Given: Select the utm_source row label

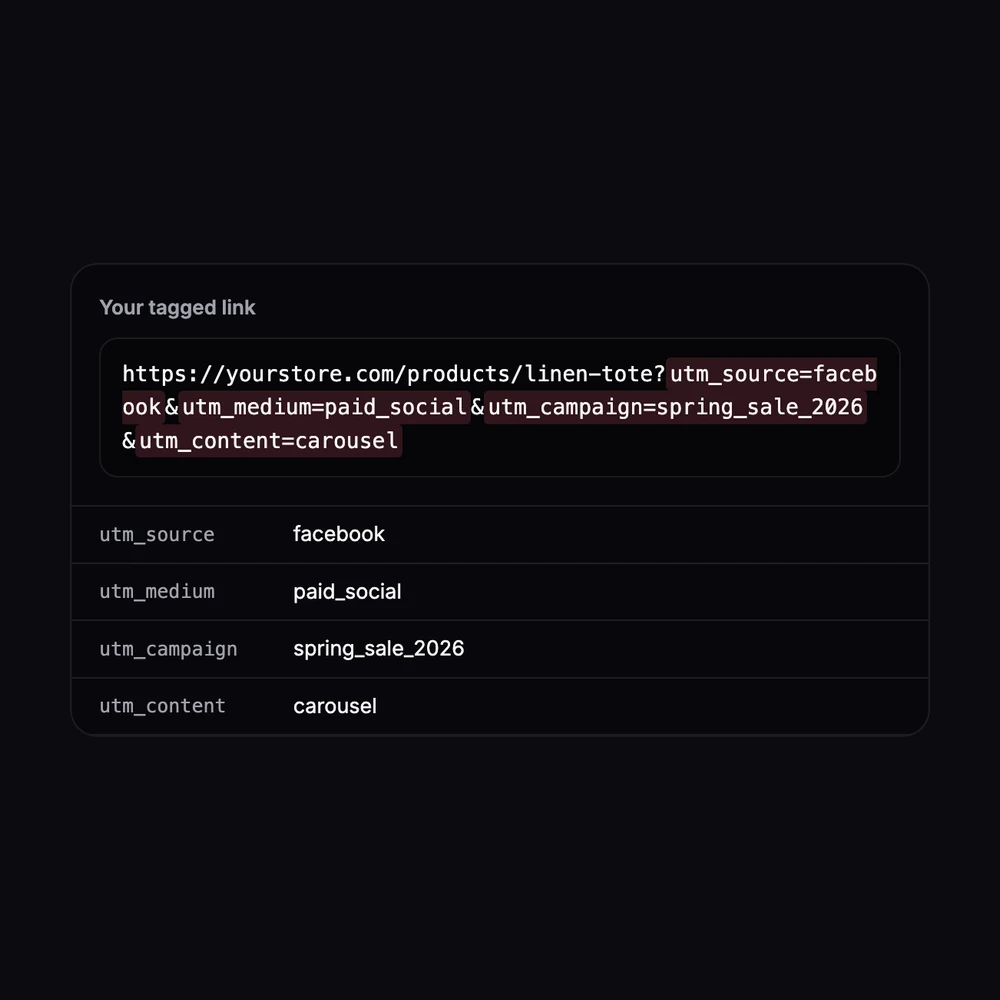Looking at the screenshot, I should click(x=157, y=534).
